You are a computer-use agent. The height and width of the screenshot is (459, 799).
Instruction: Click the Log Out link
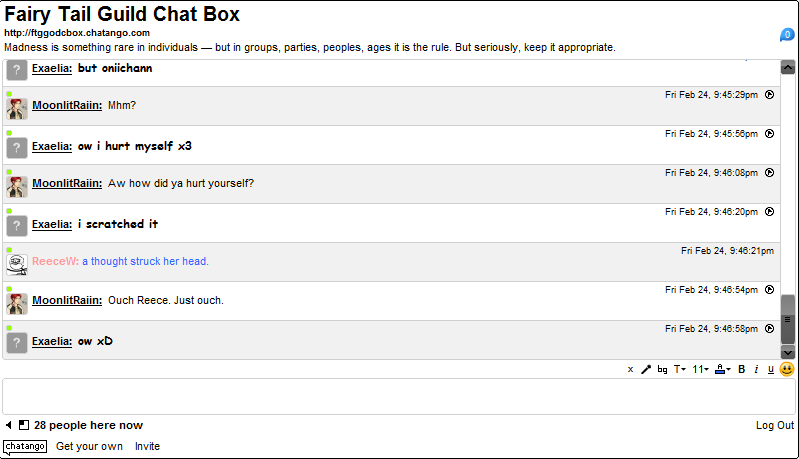[775, 425]
